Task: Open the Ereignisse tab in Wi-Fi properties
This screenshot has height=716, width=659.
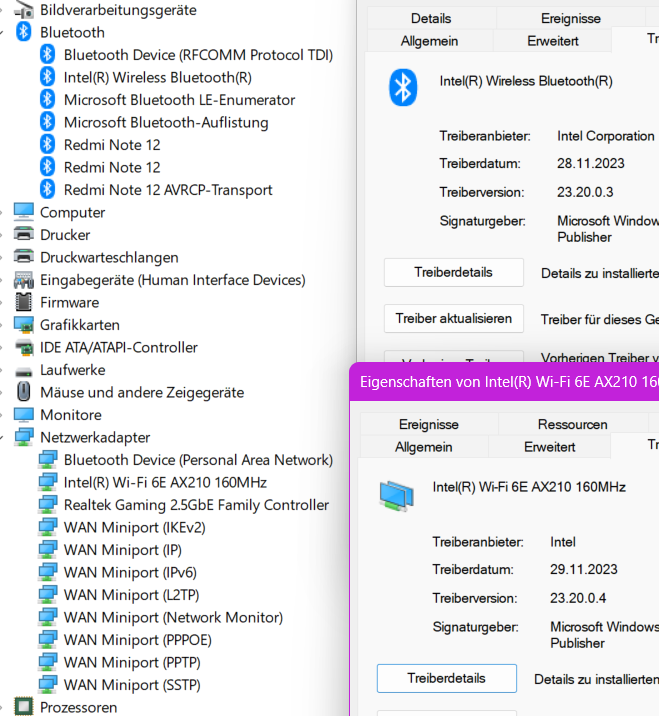Action: [x=428, y=424]
